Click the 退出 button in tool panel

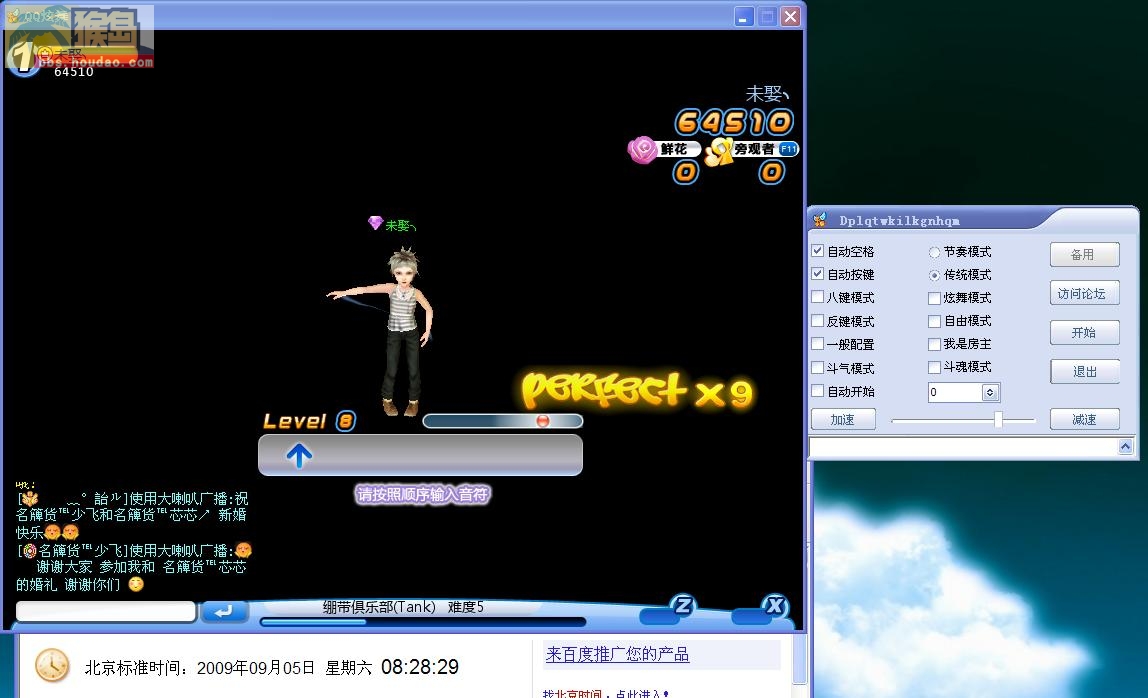1084,371
